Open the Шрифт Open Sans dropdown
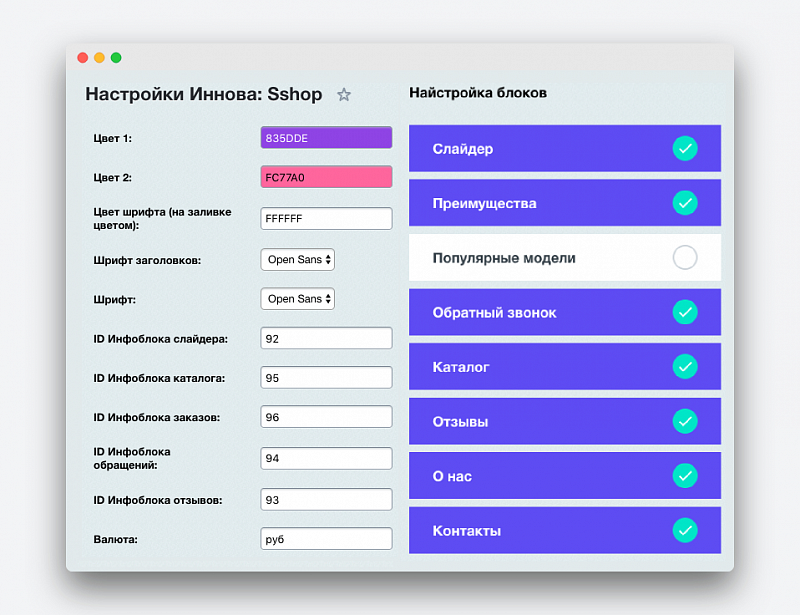The image size is (800, 615). [x=297, y=298]
